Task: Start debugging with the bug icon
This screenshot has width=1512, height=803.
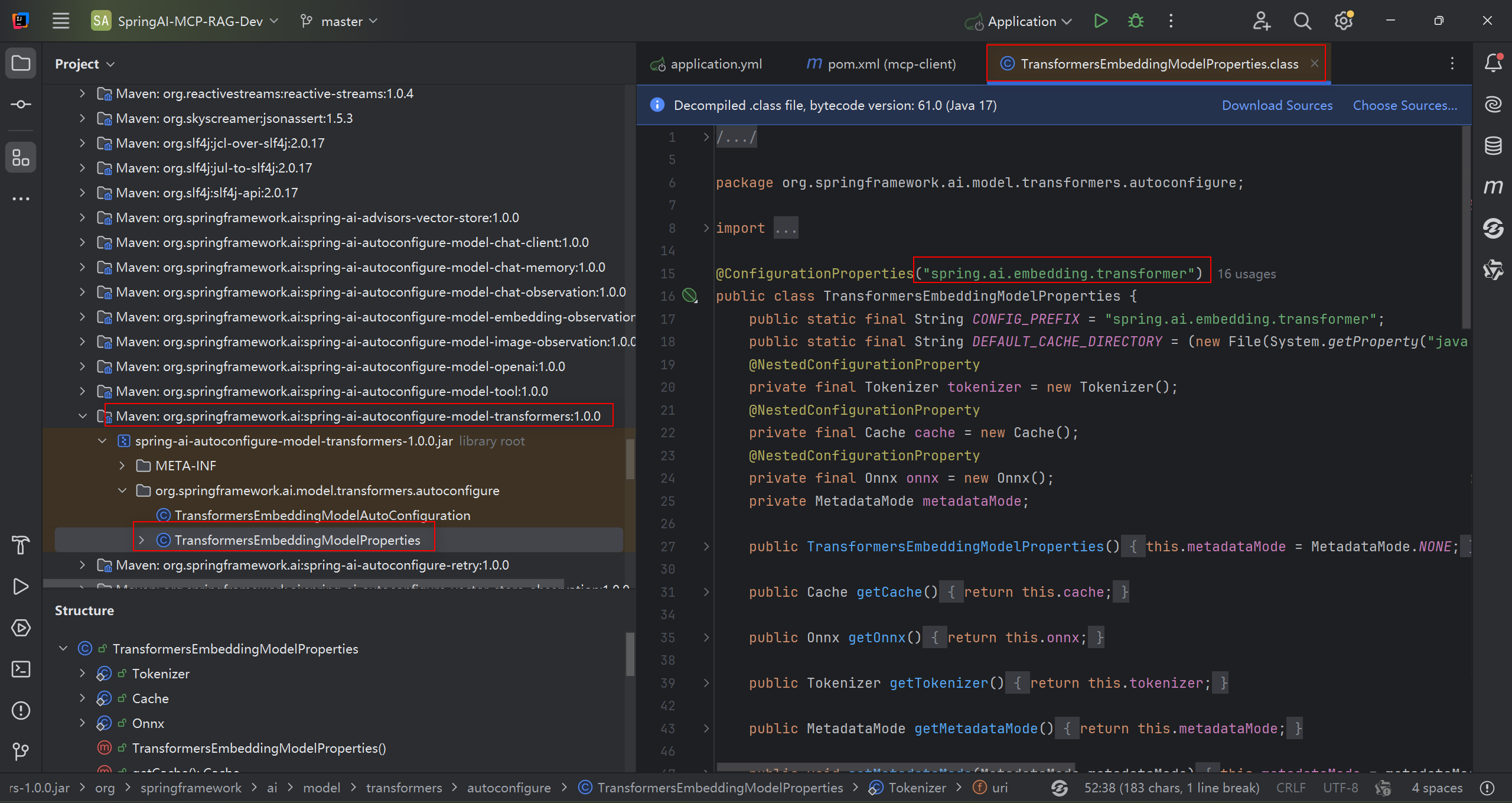Action: pos(1135,21)
